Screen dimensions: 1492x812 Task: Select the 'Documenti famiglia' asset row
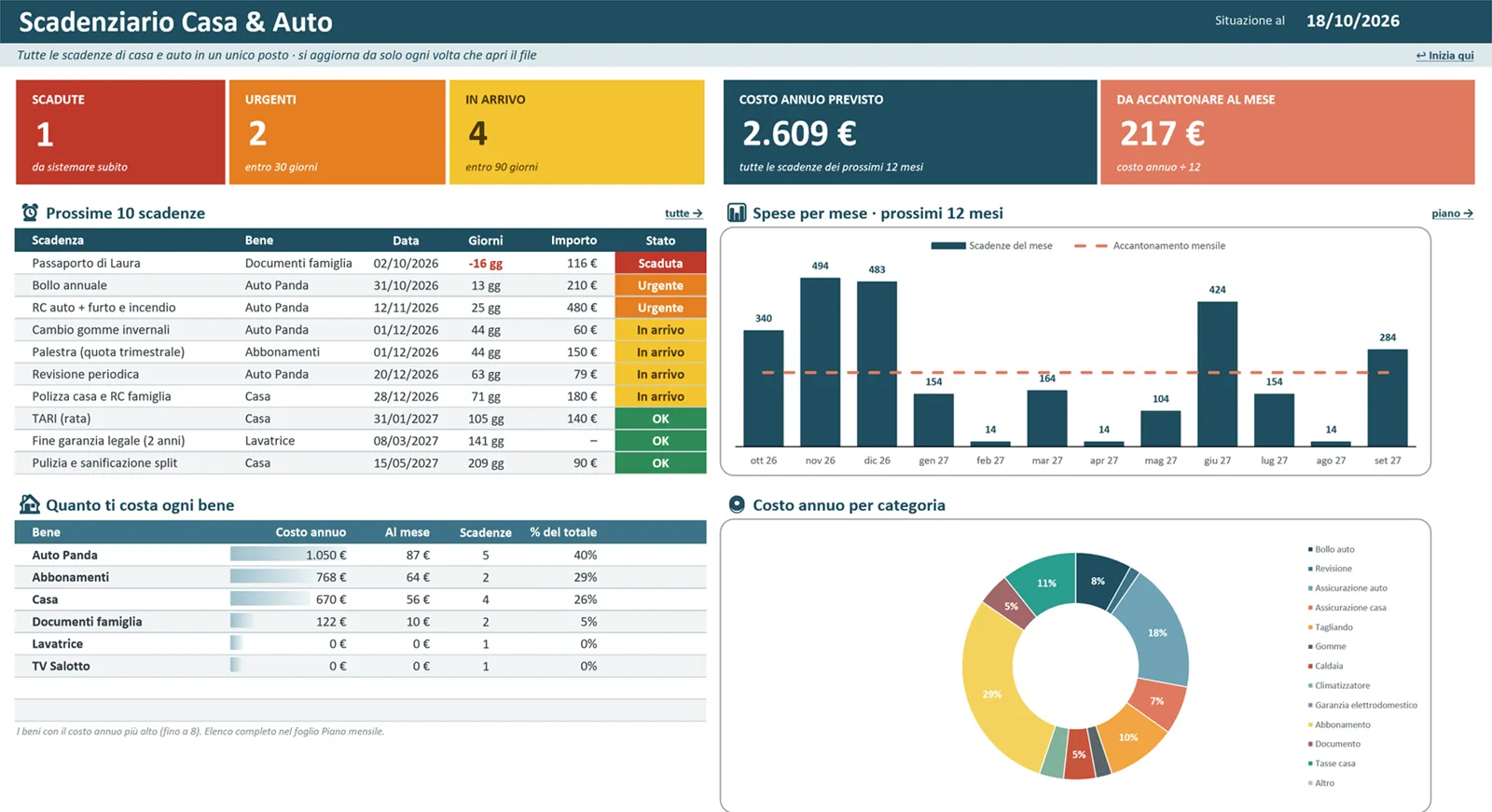point(360,622)
